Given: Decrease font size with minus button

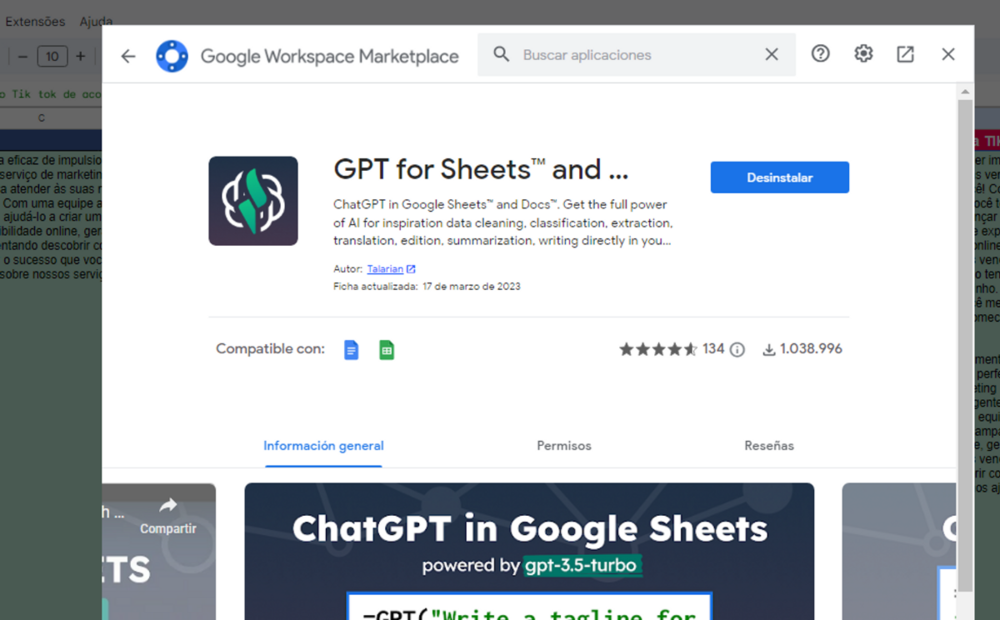Looking at the screenshot, I should click(23, 56).
